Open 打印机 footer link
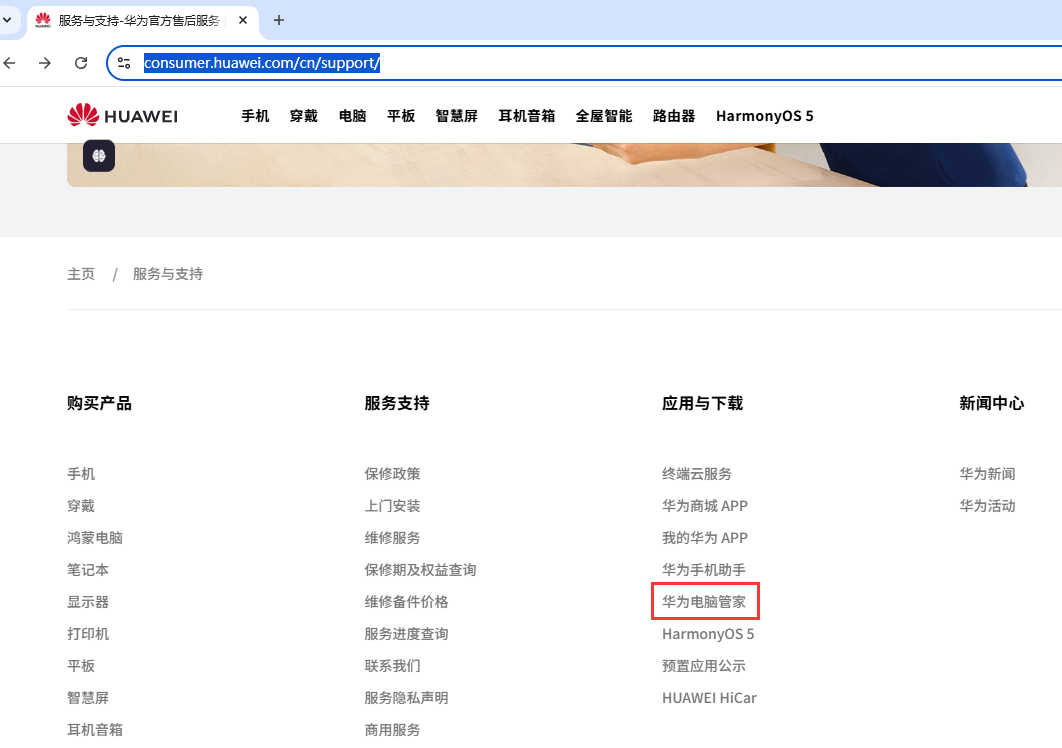The image size is (1062, 748). point(88,633)
